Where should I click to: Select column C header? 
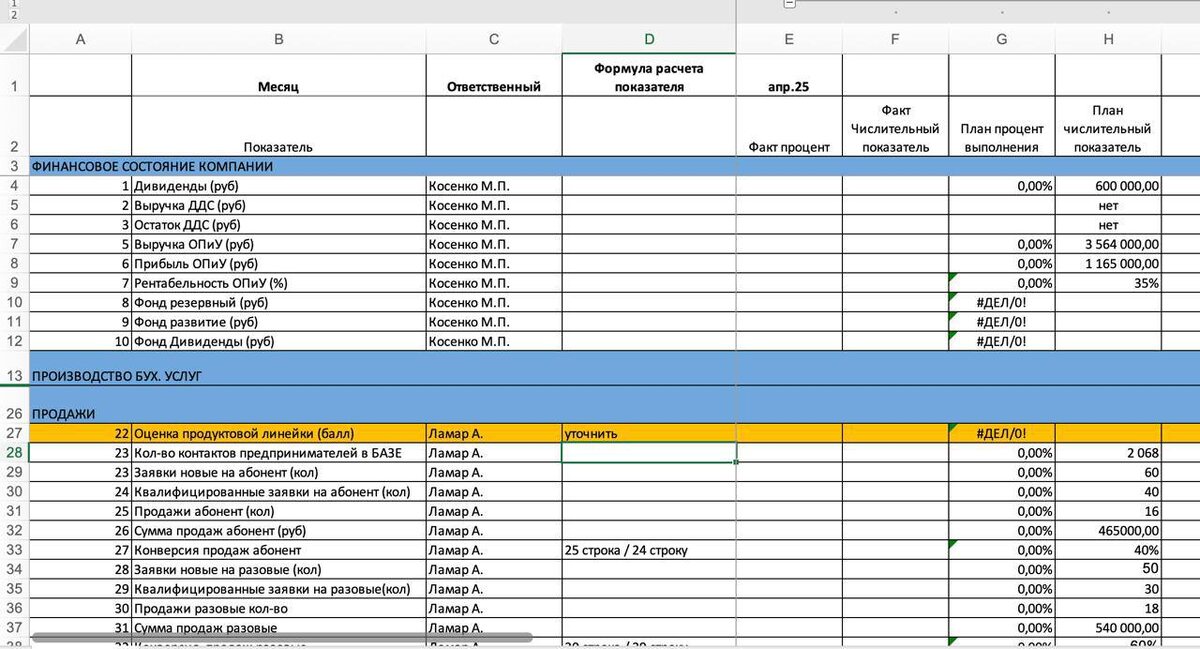coord(494,40)
